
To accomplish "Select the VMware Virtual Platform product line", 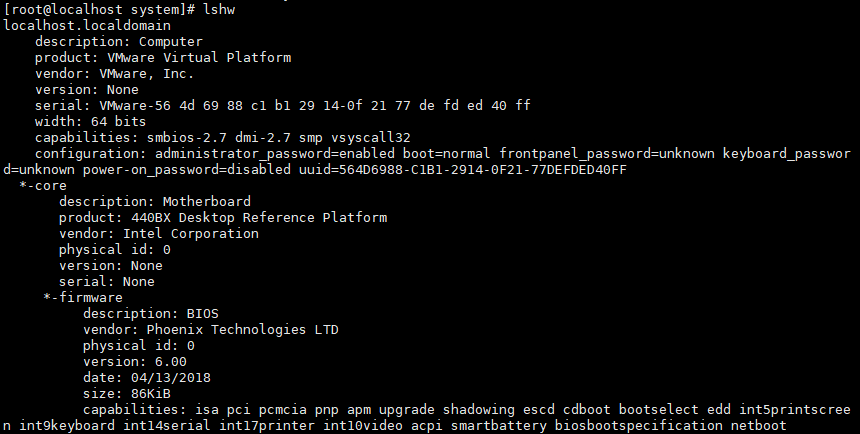I will 163,57.
